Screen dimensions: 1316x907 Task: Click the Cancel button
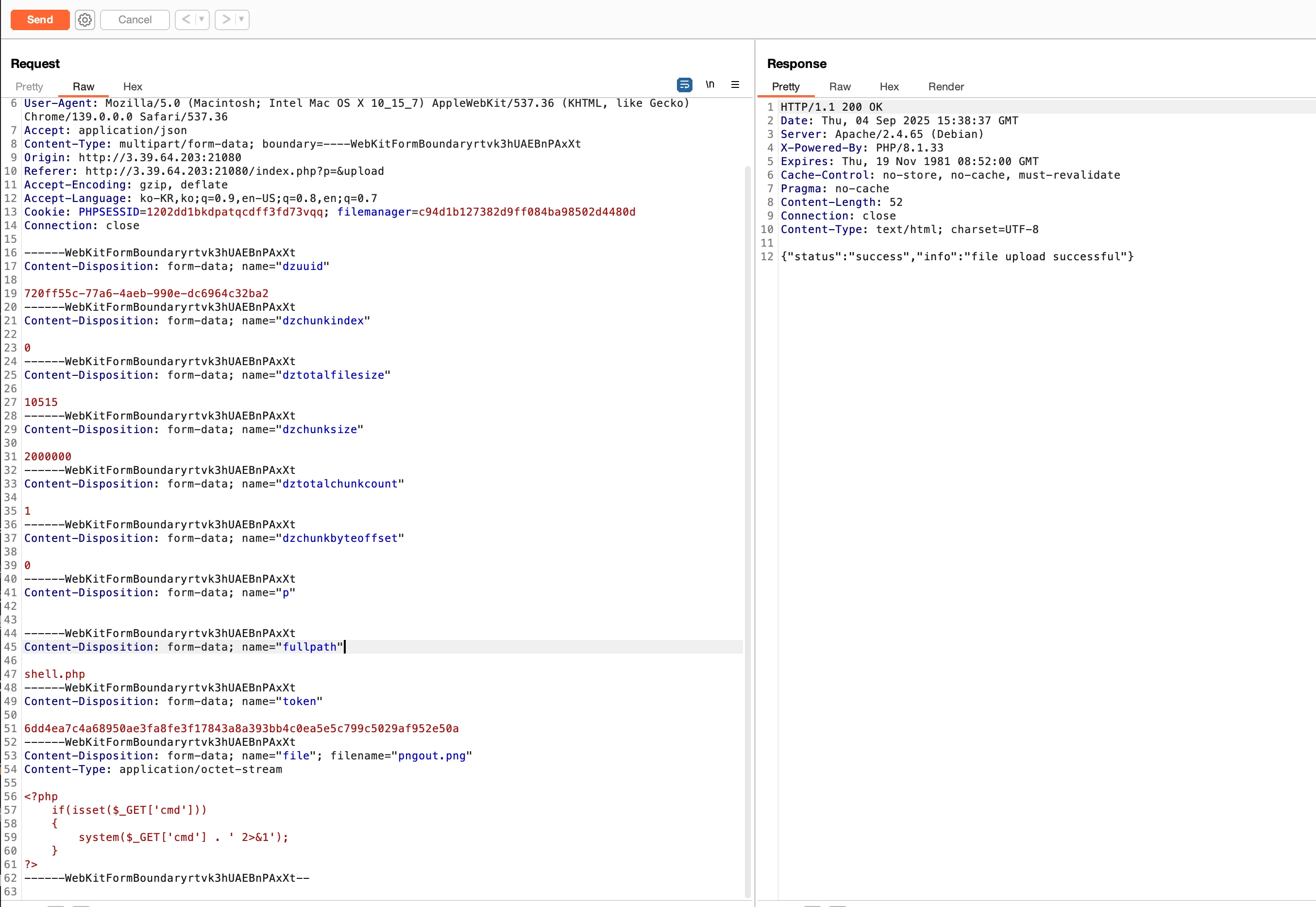[135, 20]
